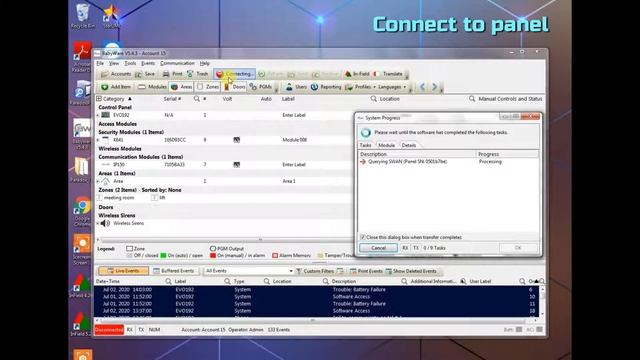Click Show Deleted Events
Screen dimensions: 640x360
(x=411, y=271)
